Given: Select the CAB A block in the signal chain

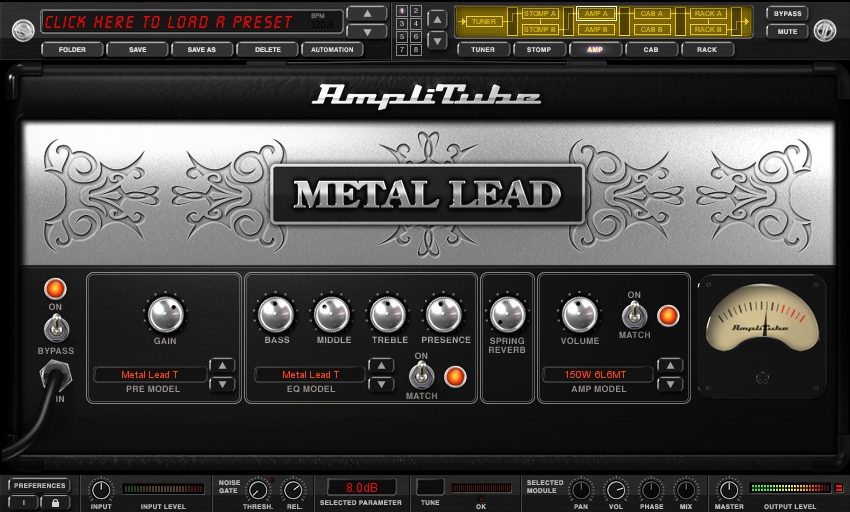Looking at the screenshot, I should [x=652, y=14].
